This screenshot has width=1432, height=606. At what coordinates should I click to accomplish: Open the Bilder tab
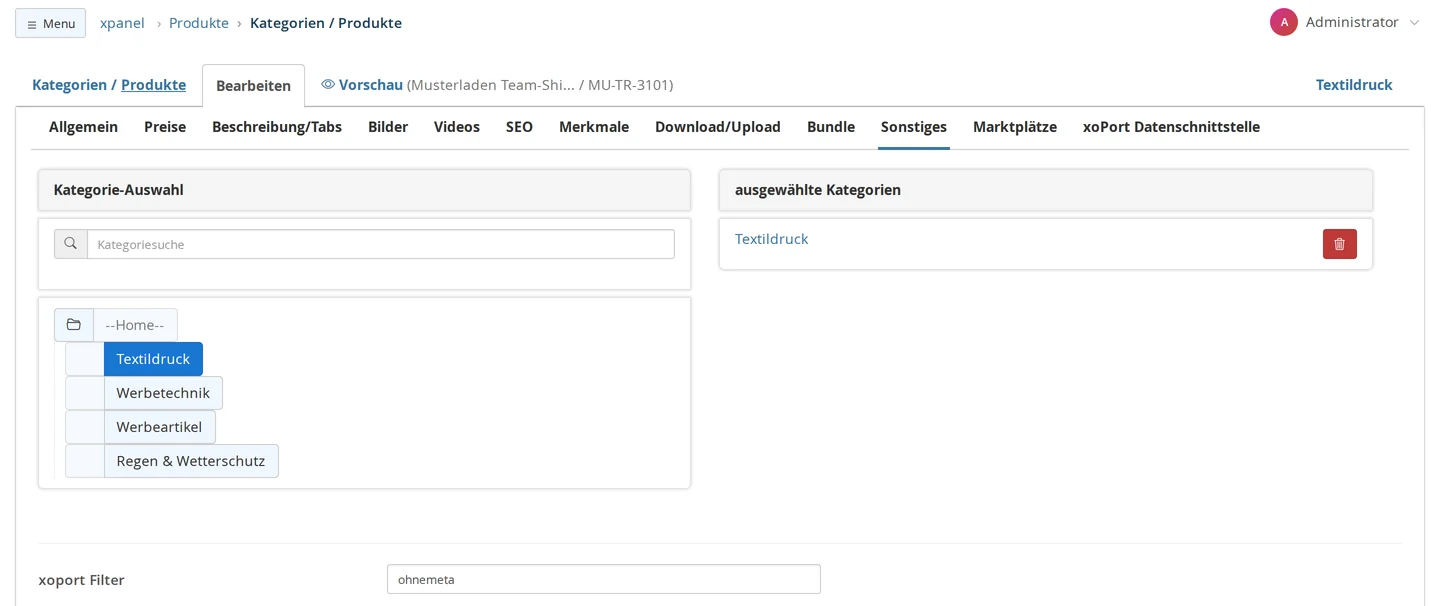coord(388,127)
